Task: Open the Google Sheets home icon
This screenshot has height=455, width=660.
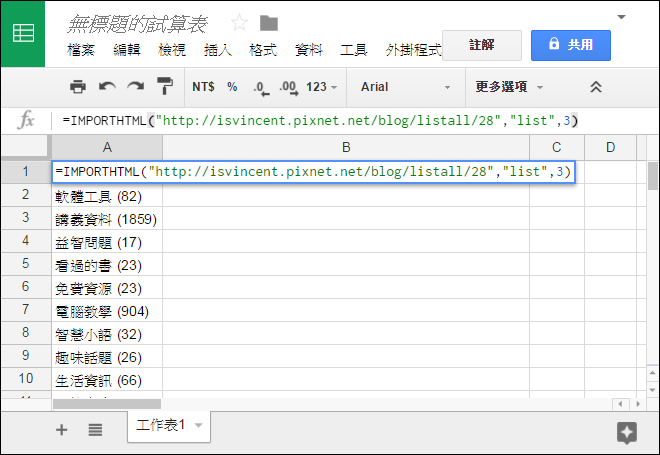Action: [23, 34]
